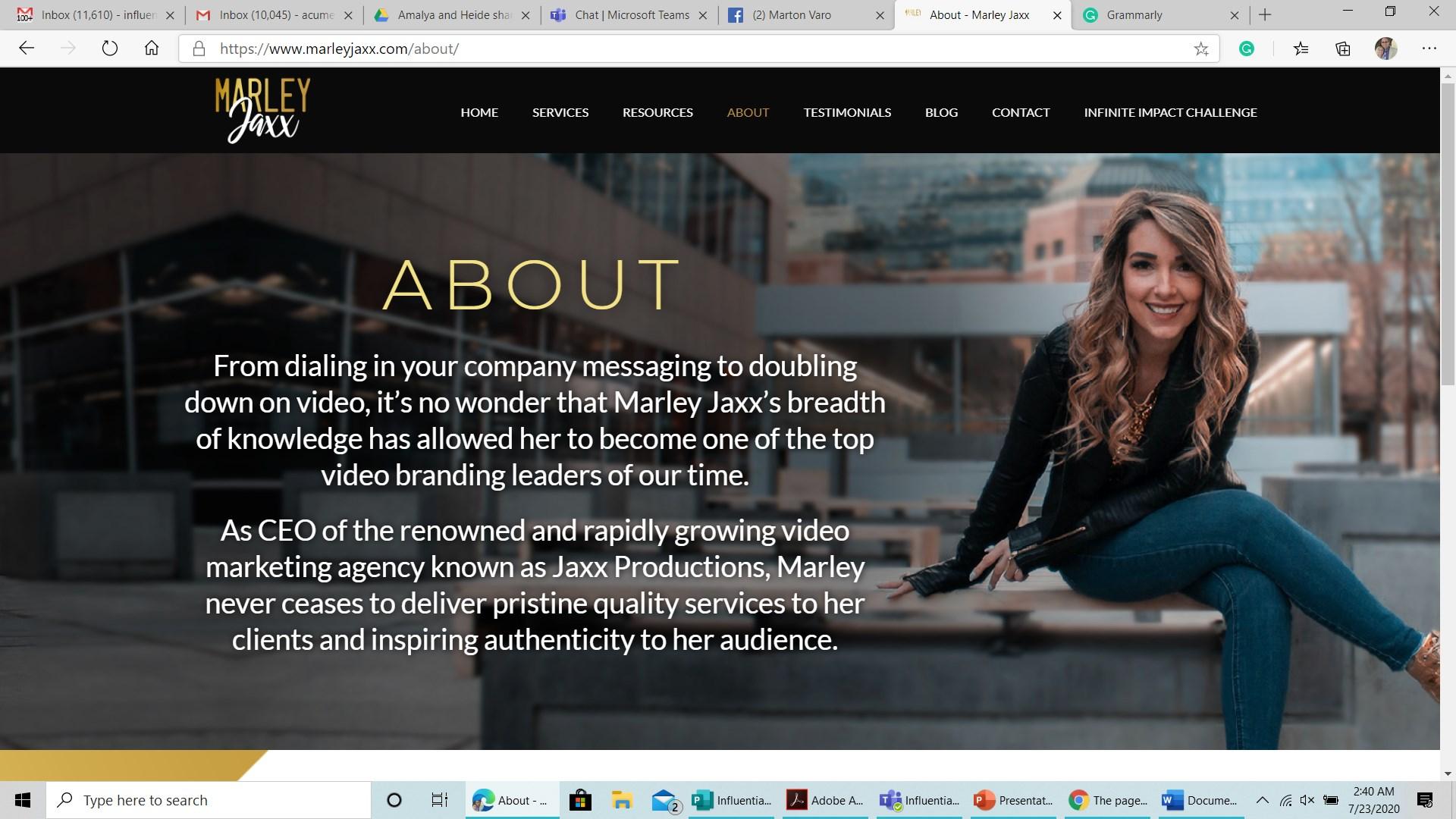Click the address bar URL field
1456x819 pixels.
698,49
